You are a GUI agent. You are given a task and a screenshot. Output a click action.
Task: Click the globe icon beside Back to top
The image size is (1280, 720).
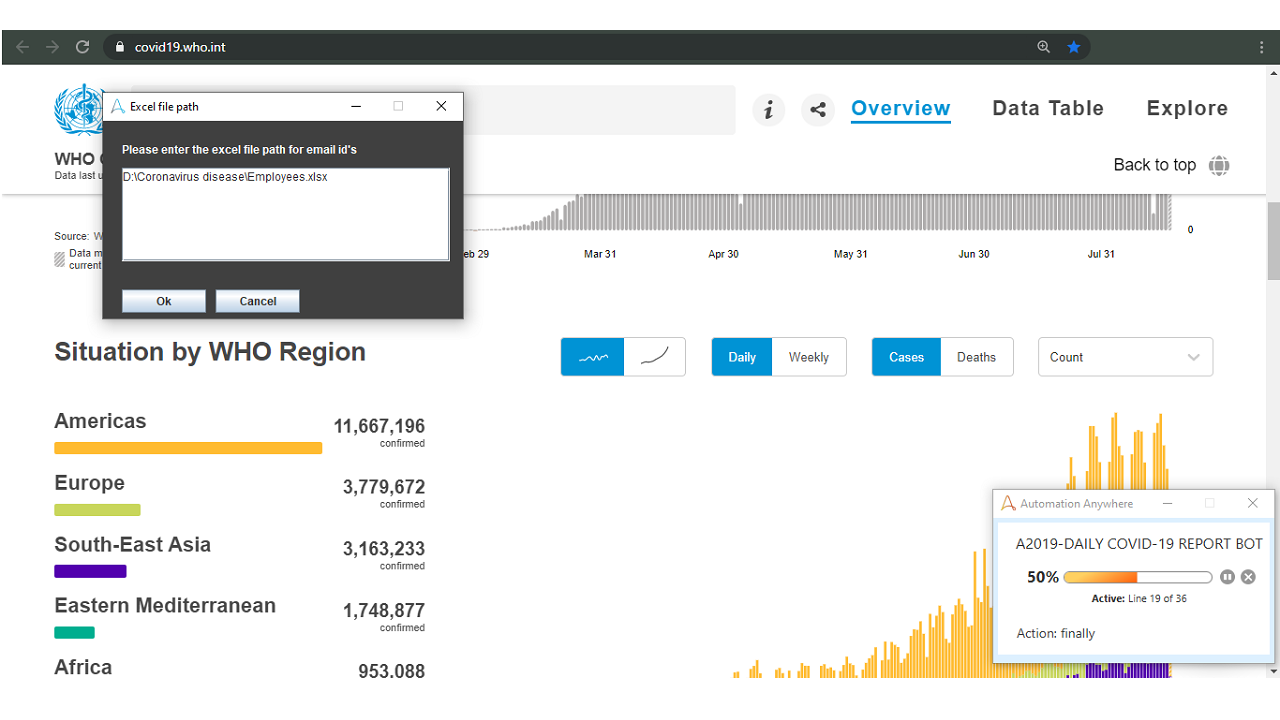(1219, 166)
